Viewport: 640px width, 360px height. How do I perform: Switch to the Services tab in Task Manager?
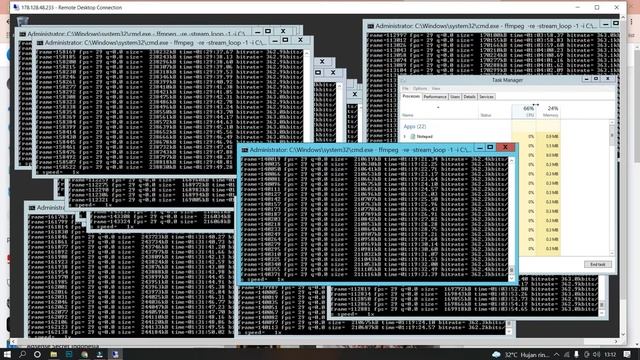(486, 97)
